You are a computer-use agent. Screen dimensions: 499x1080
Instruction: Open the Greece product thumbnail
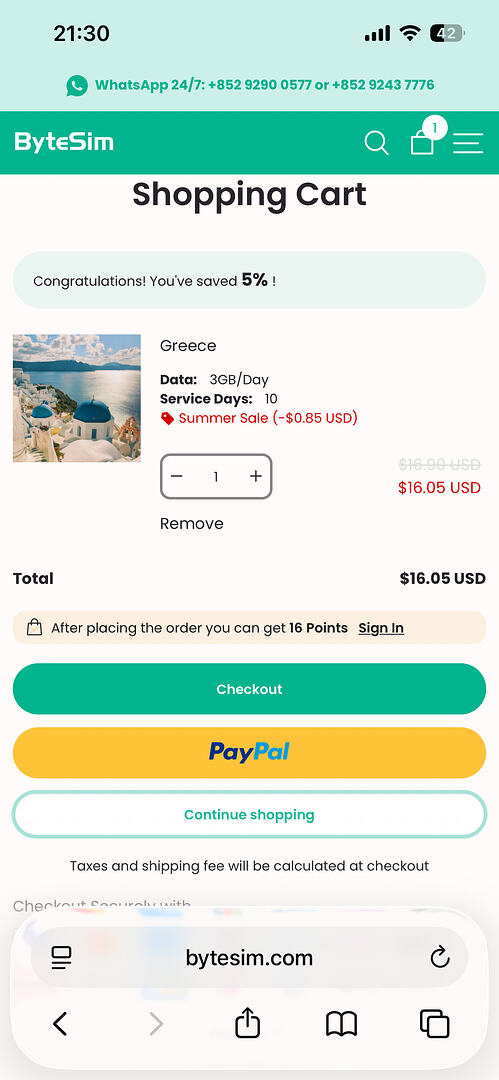point(77,398)
